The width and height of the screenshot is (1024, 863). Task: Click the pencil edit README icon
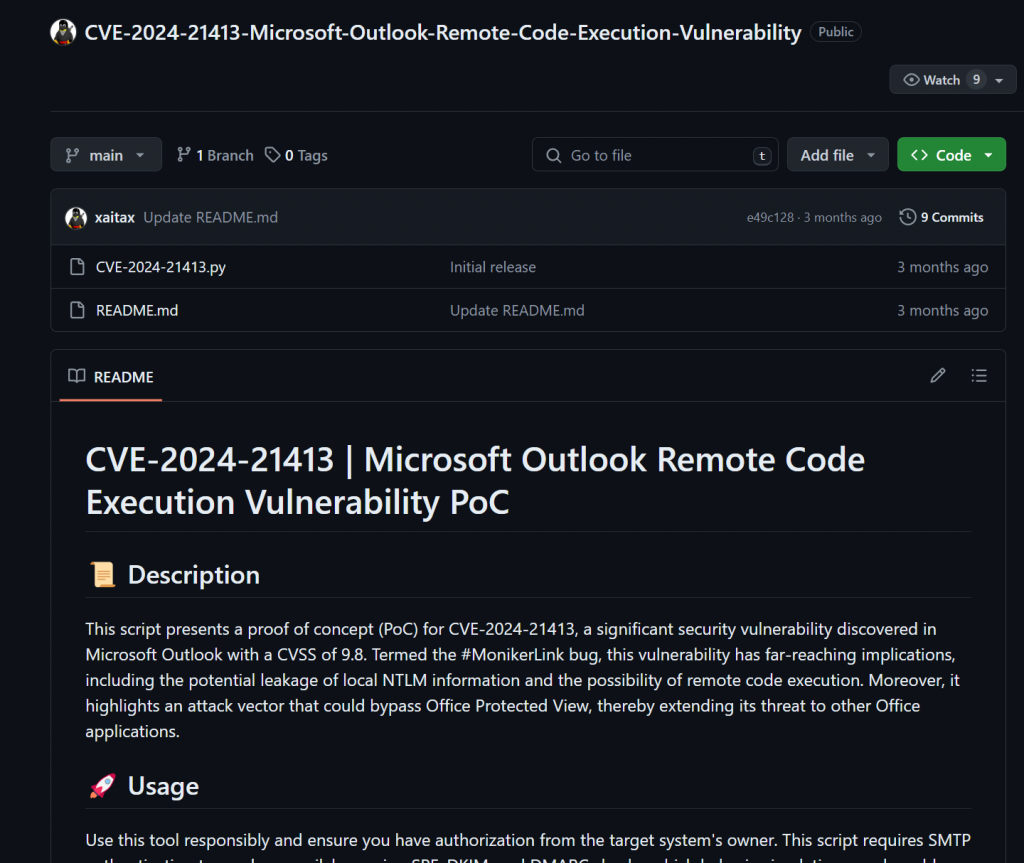tap(937, 376)
